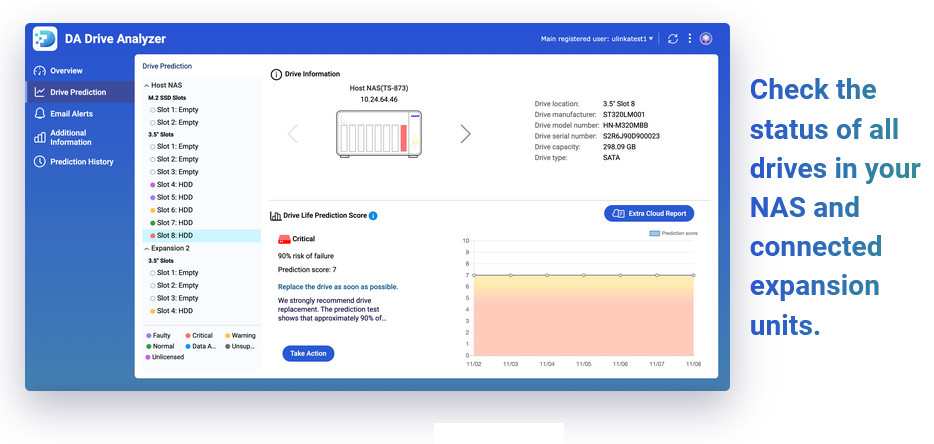The height and width of the screenshot is (444, 934).
Task: Click the Unlicensed legend entry
Action: [x=165, y=357]
